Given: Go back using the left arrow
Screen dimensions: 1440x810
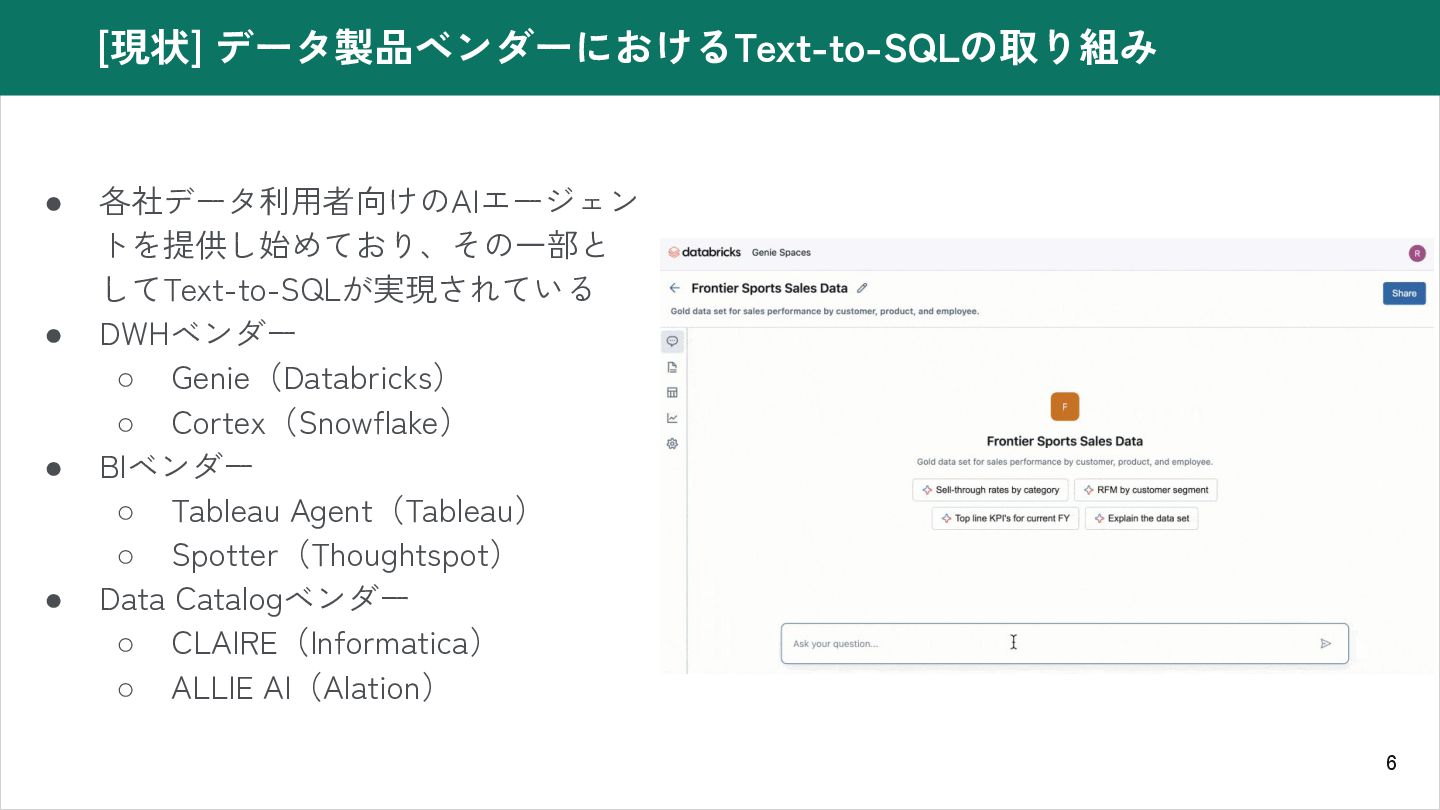Looking at the screenshot, I should 675,288.
